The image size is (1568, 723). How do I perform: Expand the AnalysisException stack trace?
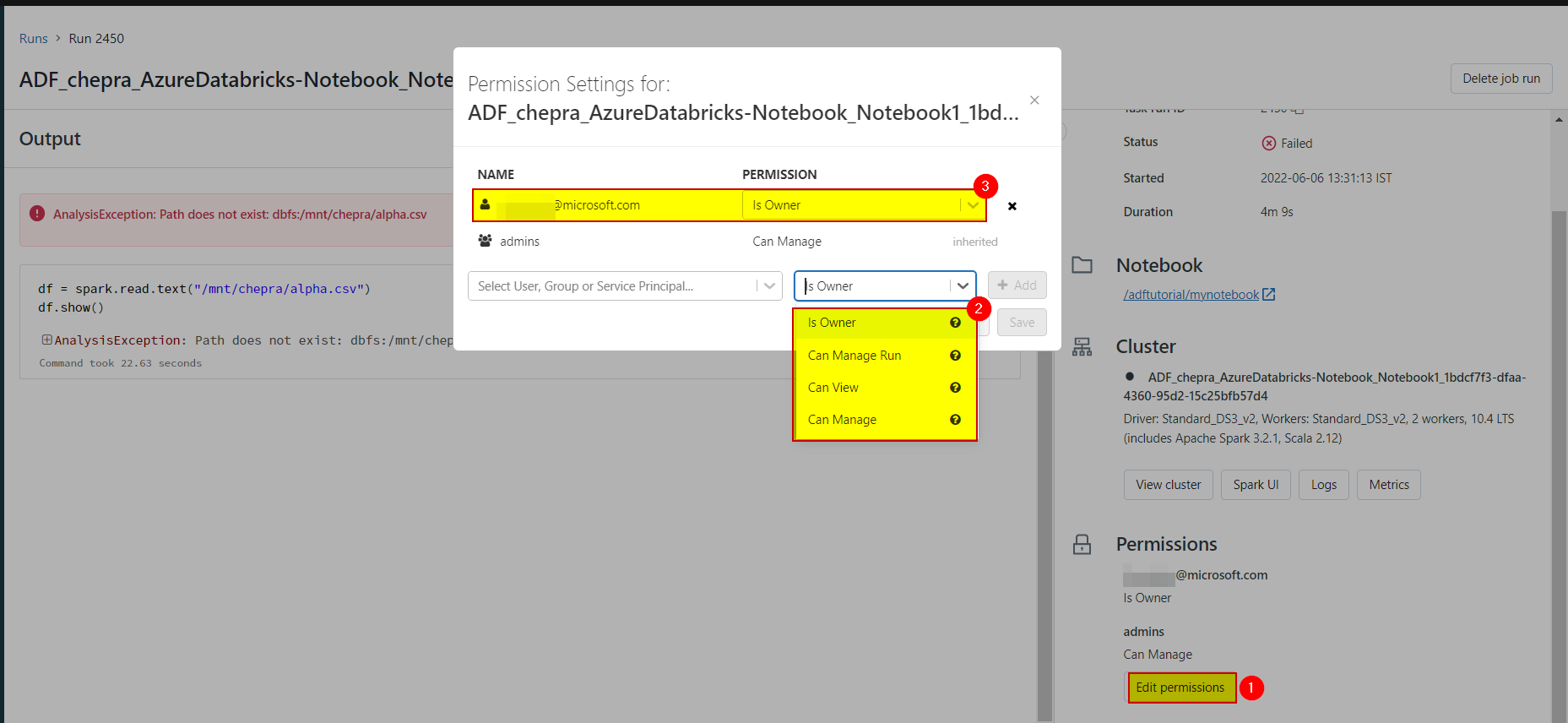[x=47, y=340]
